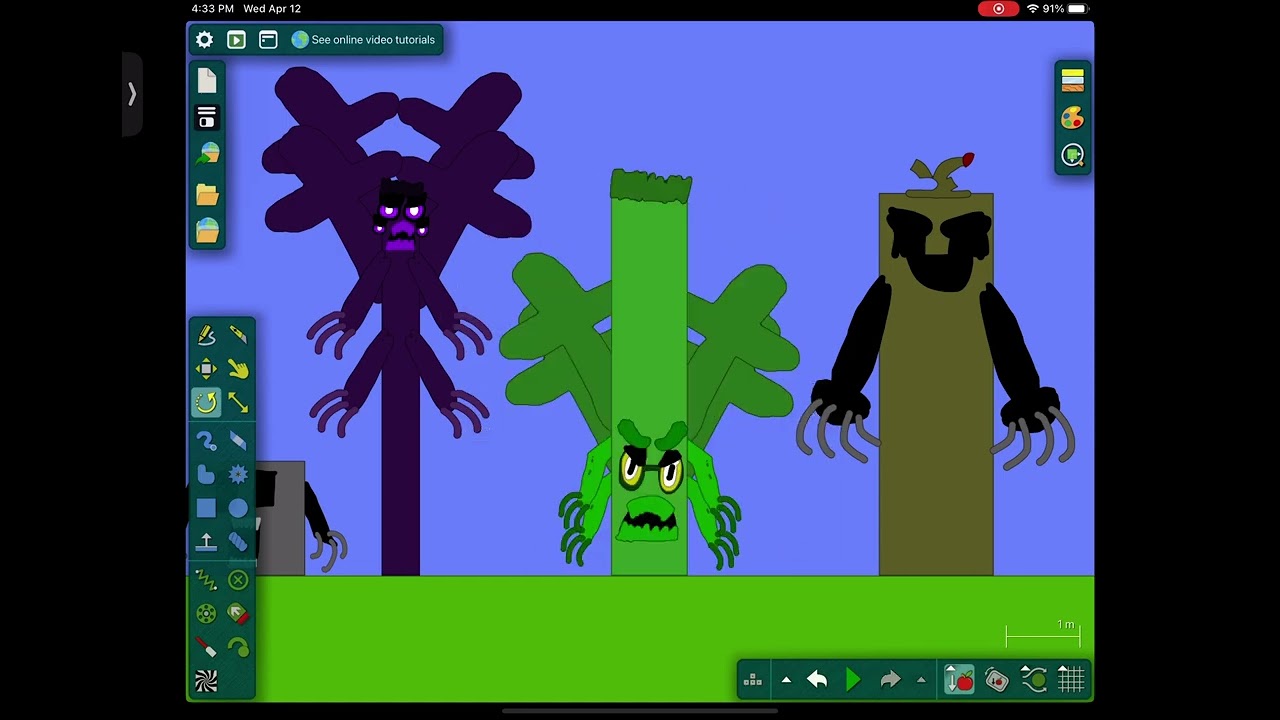Select the Box tool
Image resolution: width=1280 pixels, height=720 pixels.
click(x=206, y=508)
